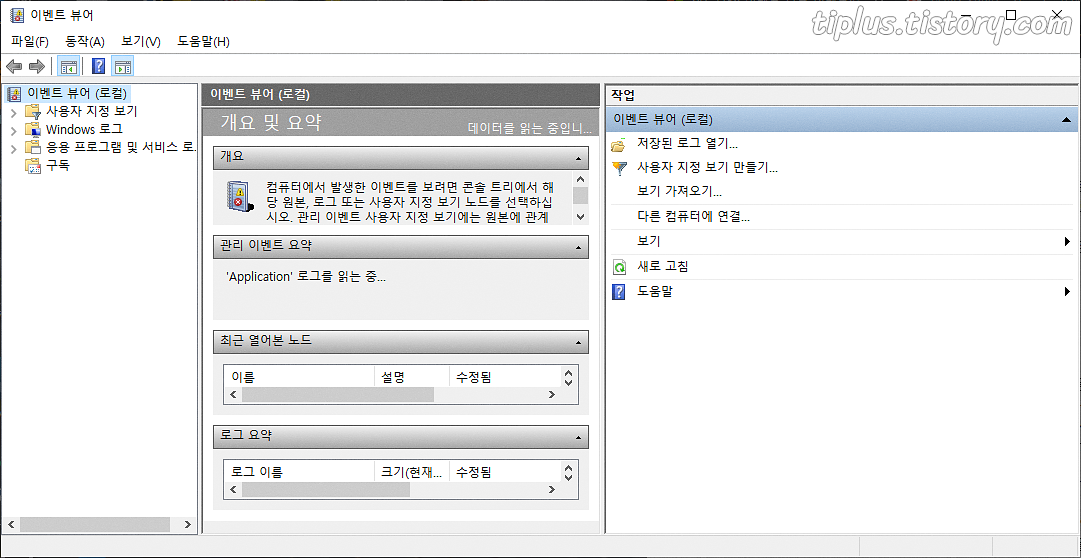Click the 개요 text vertical scrollbar down arrow
This screenshot has height=558, width=1081.
pyautogui.click(x=580, y=217)
